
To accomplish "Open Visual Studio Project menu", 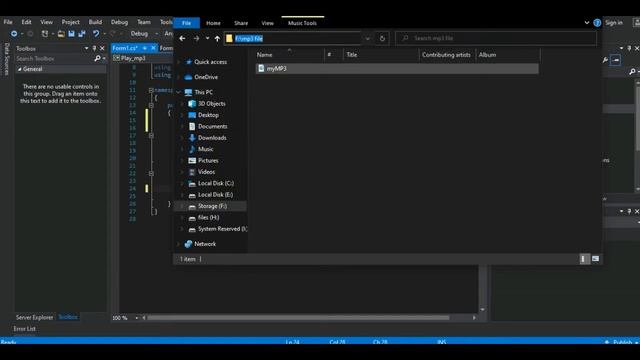I will [71, 22].
